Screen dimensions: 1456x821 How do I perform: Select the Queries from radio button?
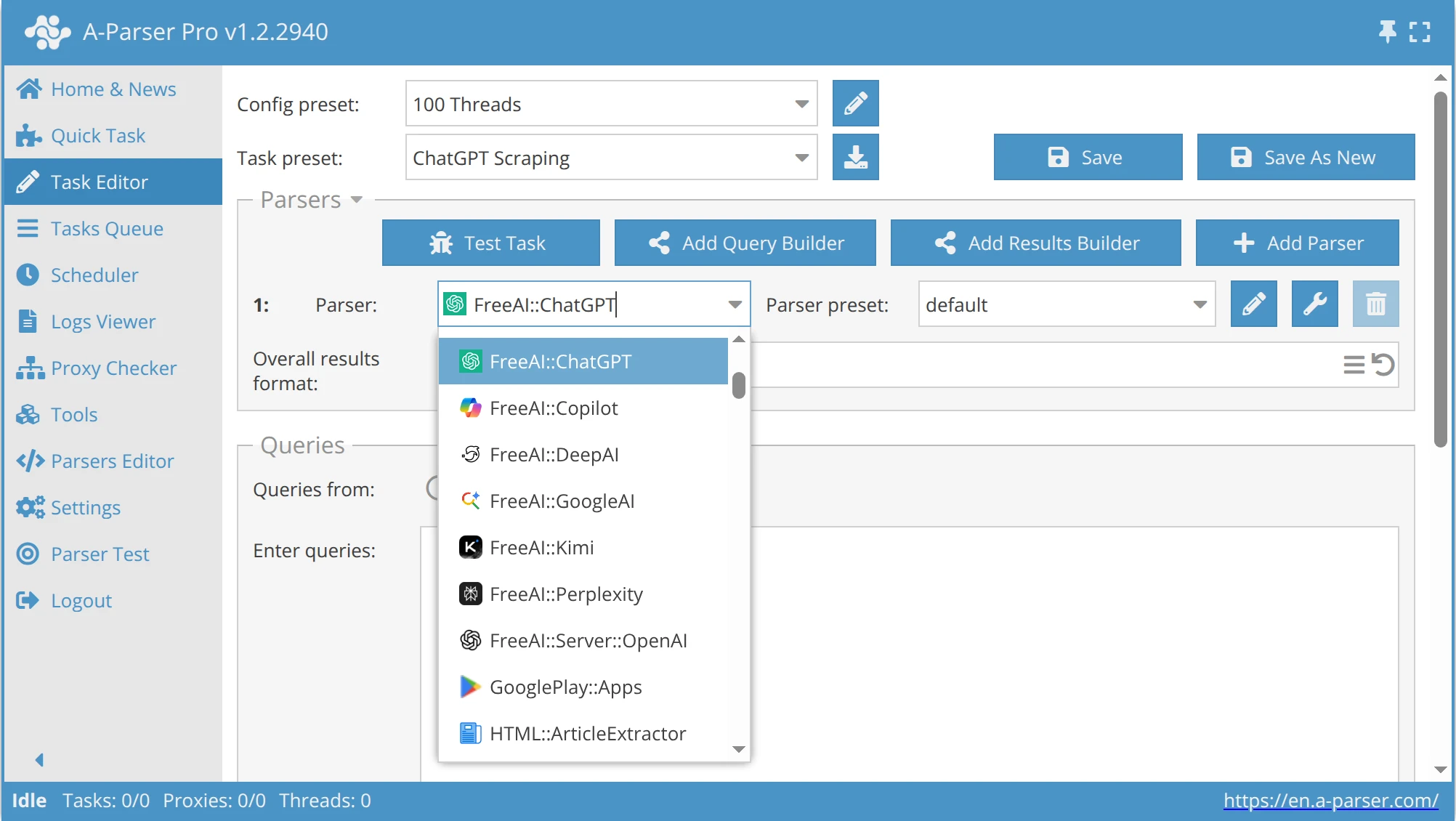pos(436,489)
